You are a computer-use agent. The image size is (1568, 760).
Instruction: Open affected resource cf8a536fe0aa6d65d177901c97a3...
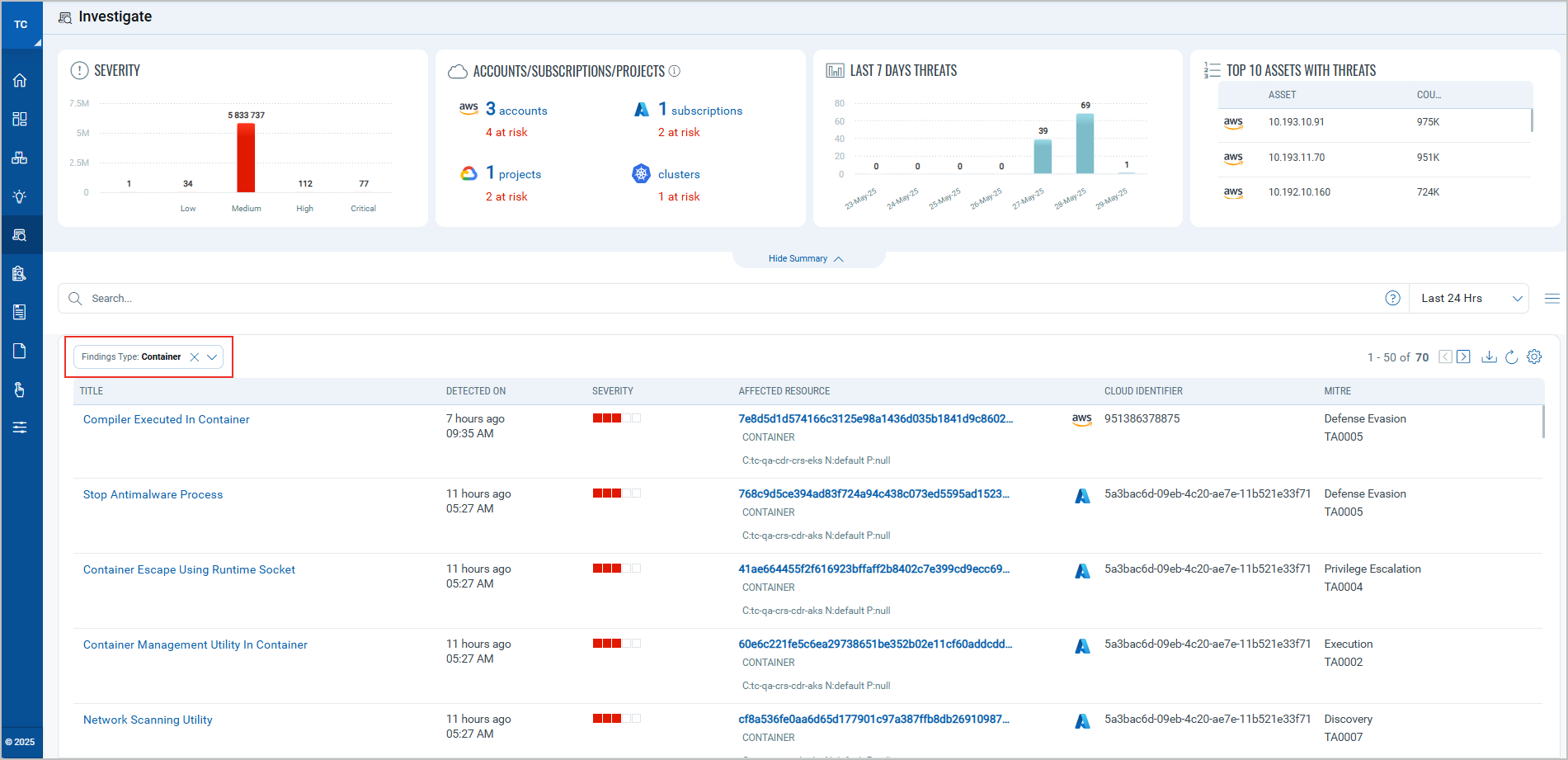pyautogui.click(x=874, y=719)
